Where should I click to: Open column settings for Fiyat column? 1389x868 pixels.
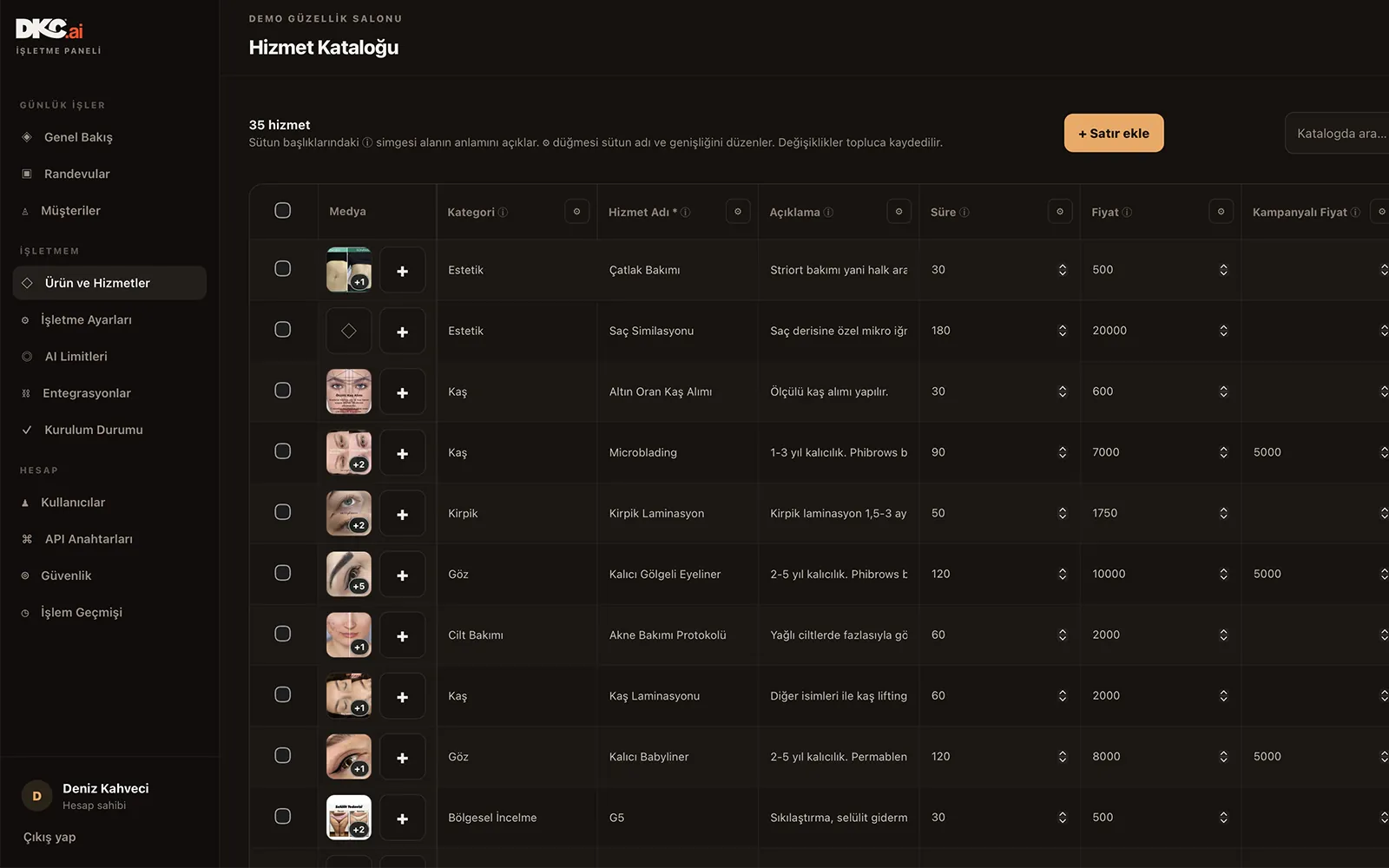pos(1221,211)
